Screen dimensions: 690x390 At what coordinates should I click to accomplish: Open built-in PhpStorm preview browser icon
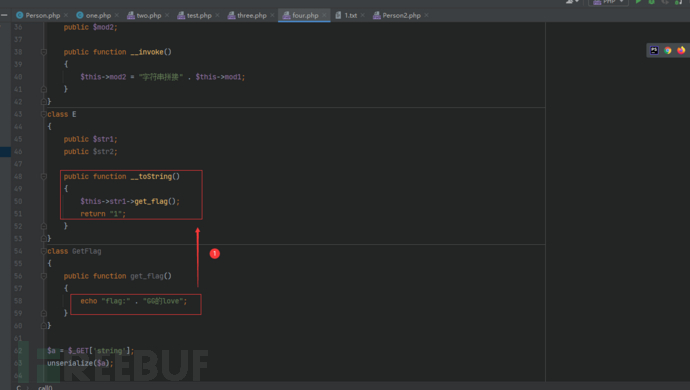pyautogui.click(x=654, y=50)
